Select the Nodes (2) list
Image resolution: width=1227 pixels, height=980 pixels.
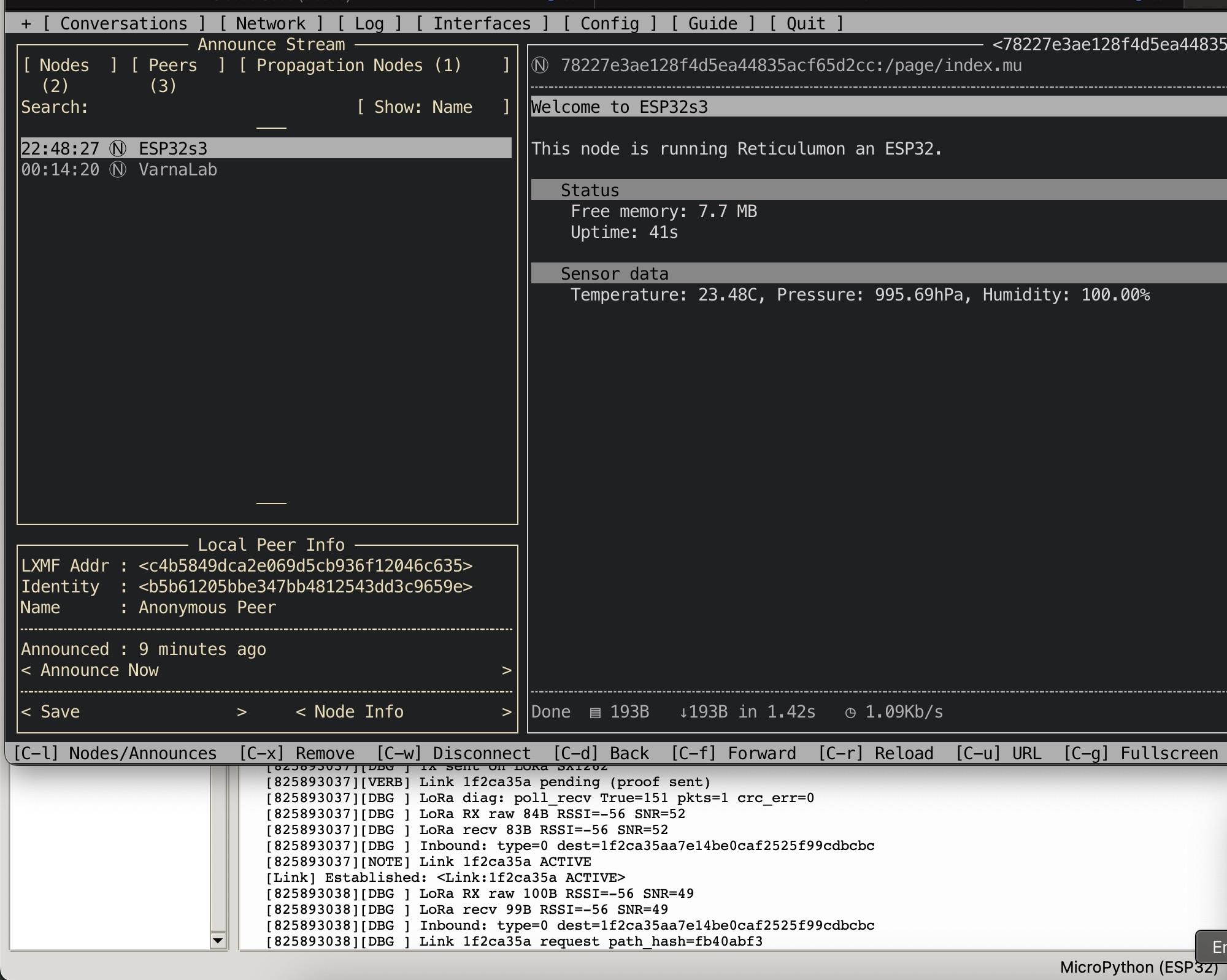[64, 66]
